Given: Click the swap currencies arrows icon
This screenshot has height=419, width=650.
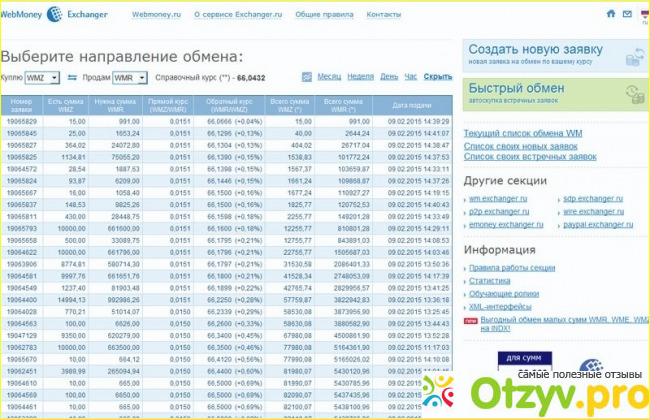Looking at the screenshot, I should 71,77.
